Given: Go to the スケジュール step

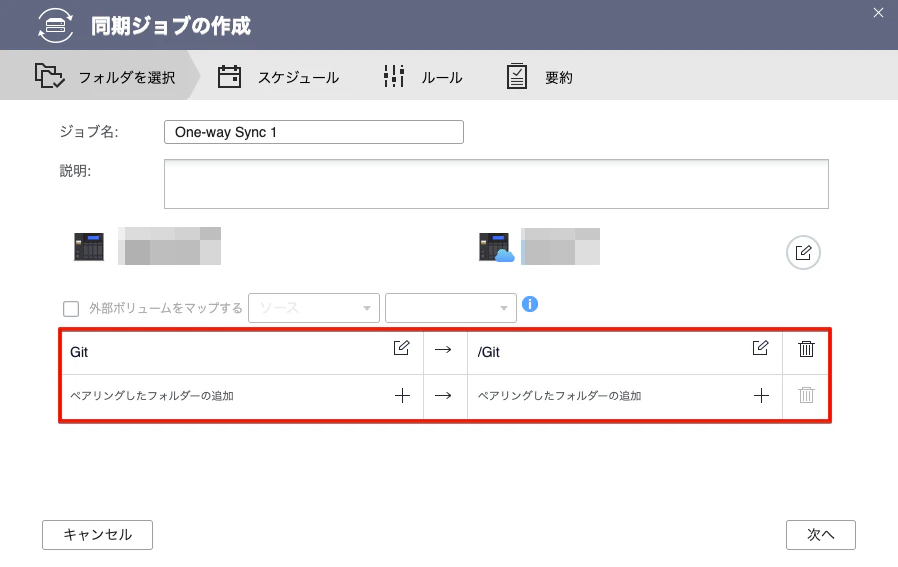Looking at the screenshot, I should pos(298,77).
